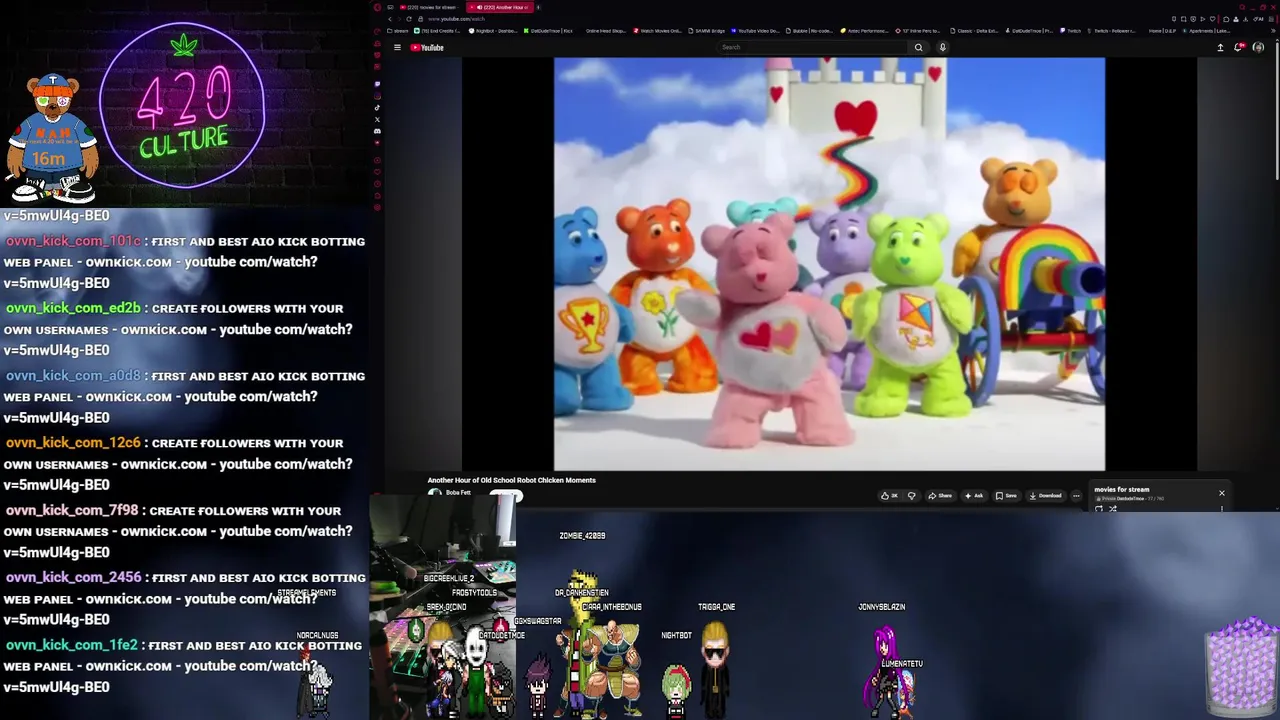The image size is (1280, 720).
Task: Open Discord in the browser sidebar
Action: pyautogui.click(x=377, y=131)
